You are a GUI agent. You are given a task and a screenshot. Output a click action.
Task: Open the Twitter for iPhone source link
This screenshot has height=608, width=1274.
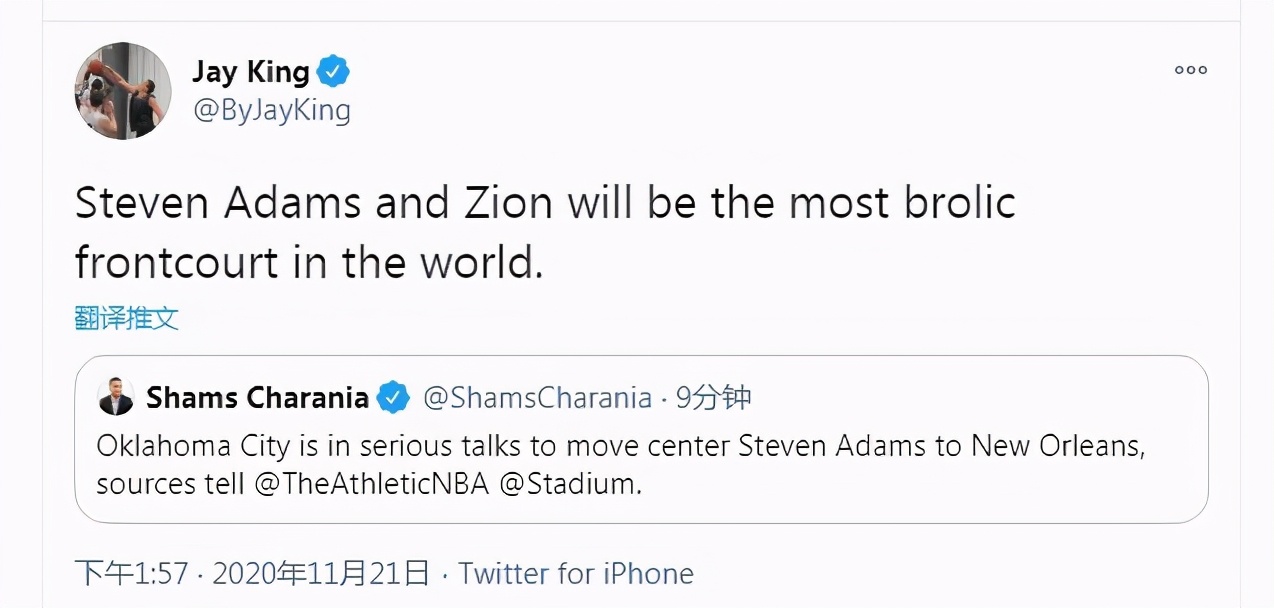[575, 573]
